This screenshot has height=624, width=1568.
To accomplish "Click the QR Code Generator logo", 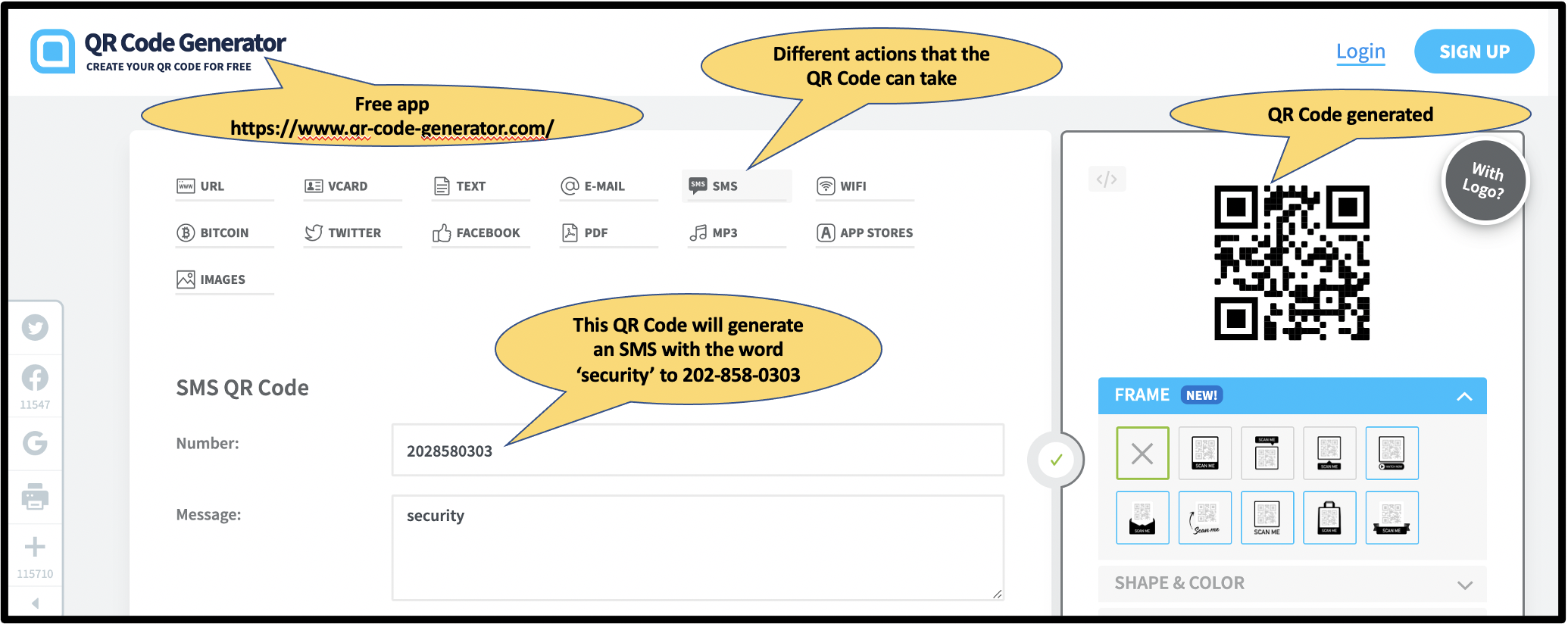I will 158,51.
